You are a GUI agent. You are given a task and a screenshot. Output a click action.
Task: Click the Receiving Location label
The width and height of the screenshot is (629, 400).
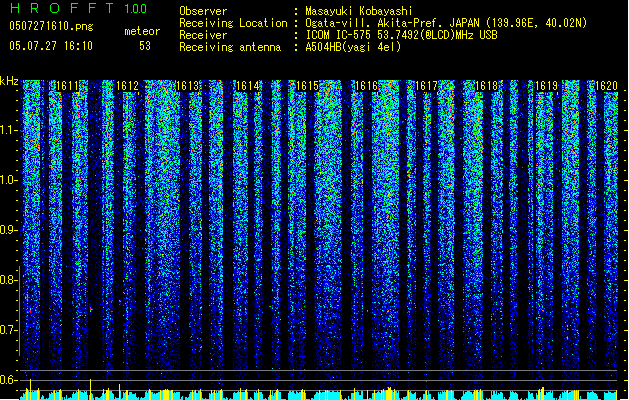(233, 23)
